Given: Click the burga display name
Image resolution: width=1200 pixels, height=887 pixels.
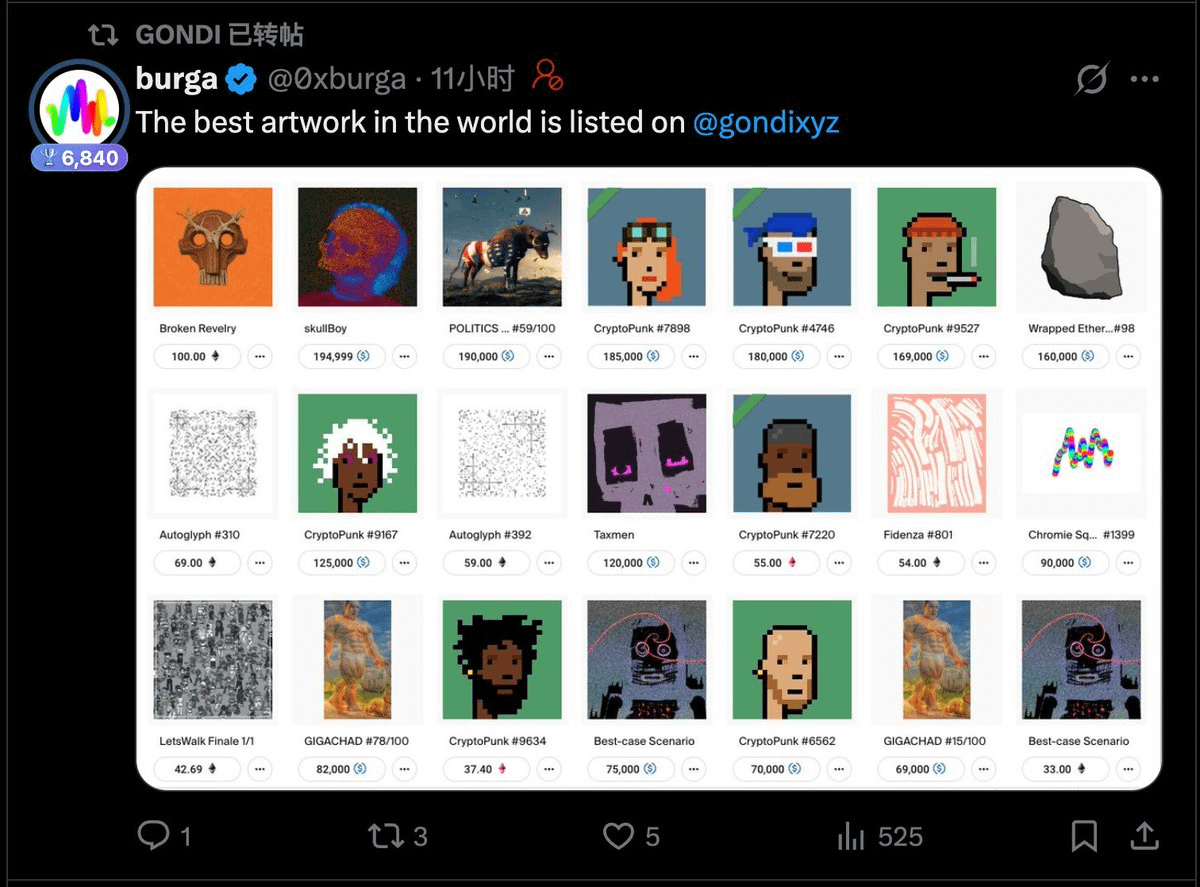Looking at the screenshot, I should point(176,78).
